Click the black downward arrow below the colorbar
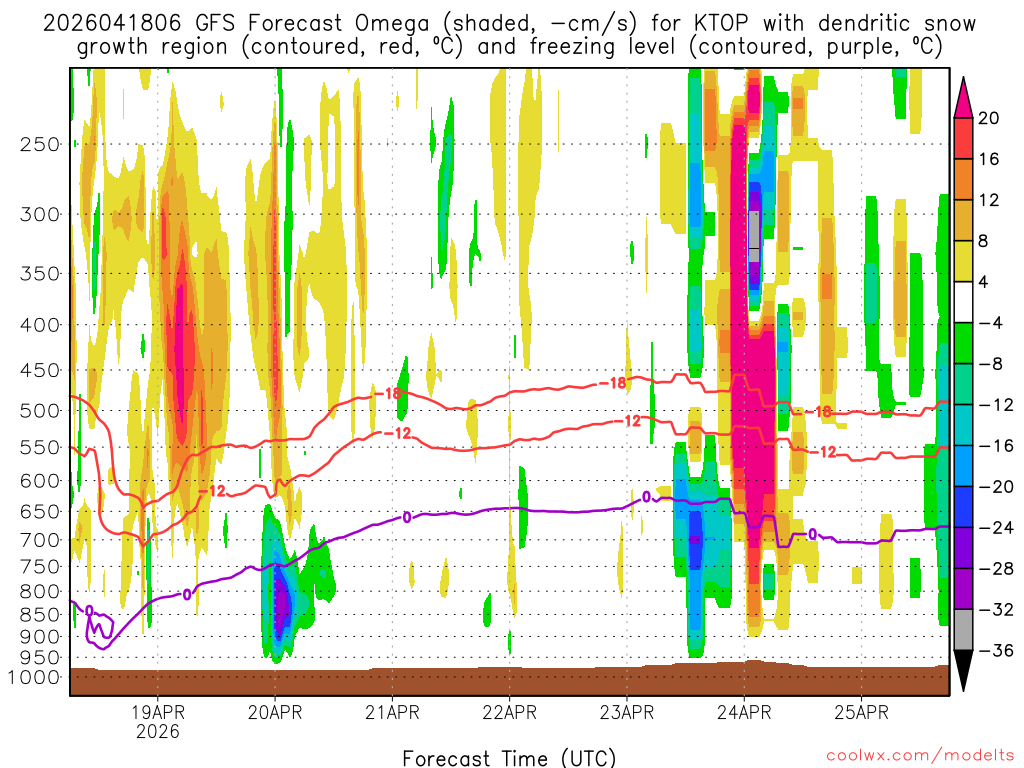This screenshot has width=1024, height=768. pyautogui.click(x=965, y=671)
